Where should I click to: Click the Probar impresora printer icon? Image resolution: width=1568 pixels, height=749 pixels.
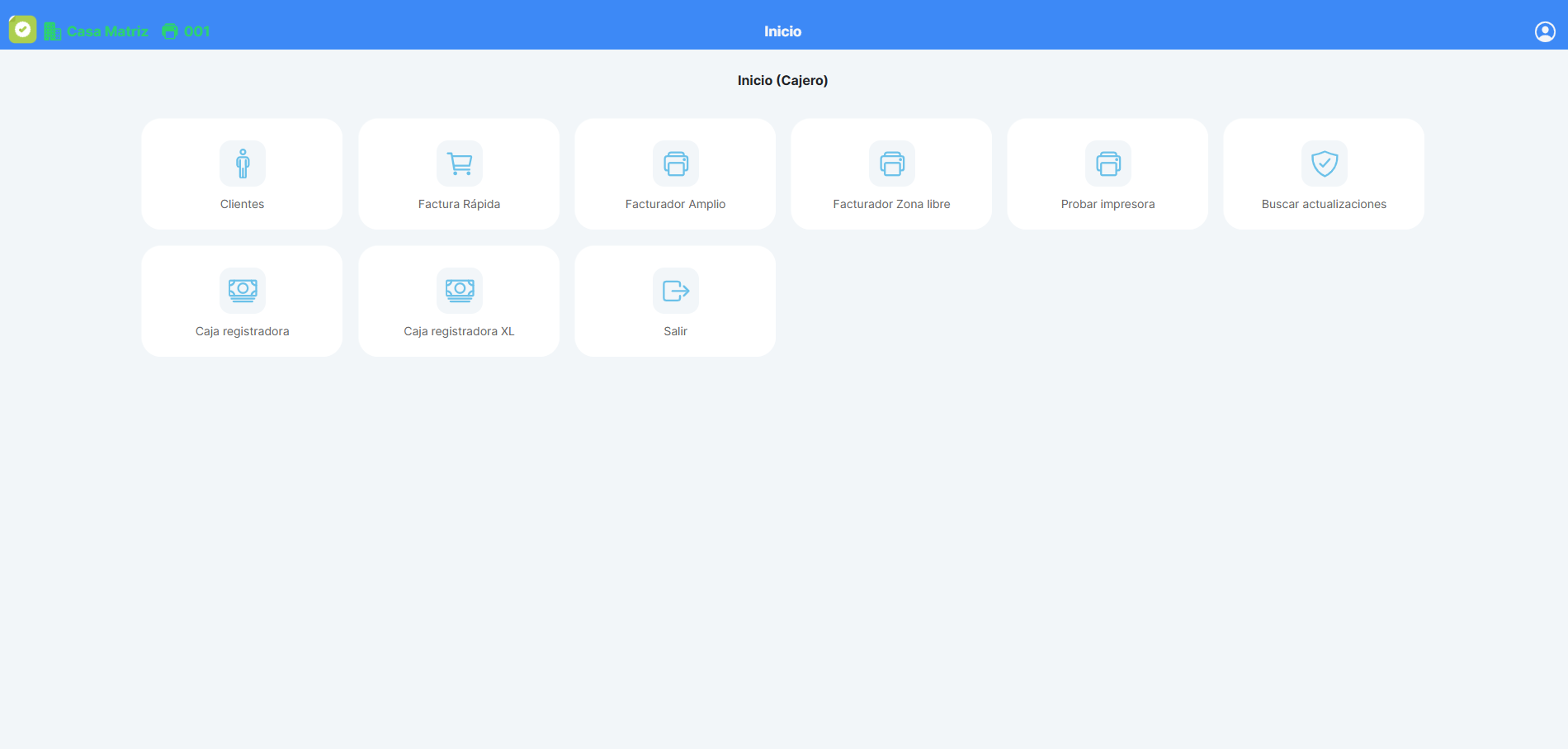tap(1108, 164)
